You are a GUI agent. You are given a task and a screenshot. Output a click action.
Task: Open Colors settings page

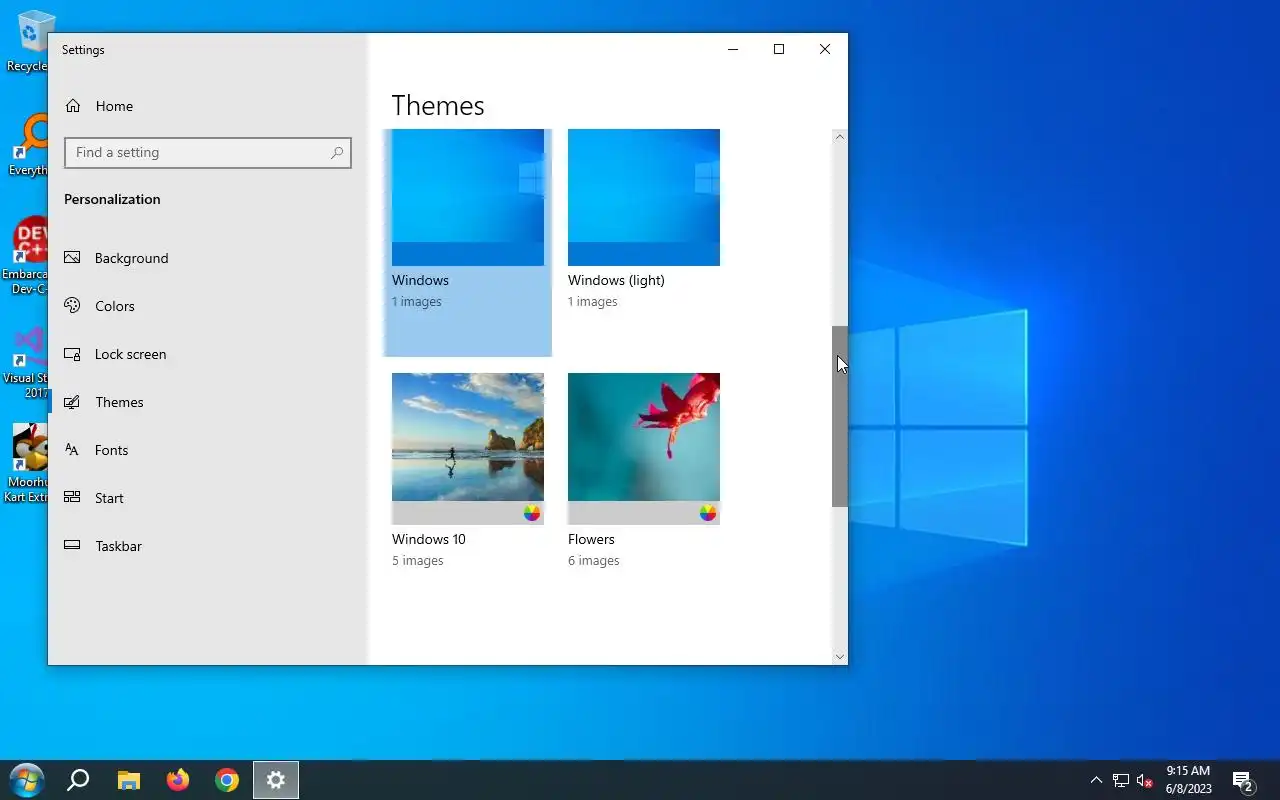point(207,306)
